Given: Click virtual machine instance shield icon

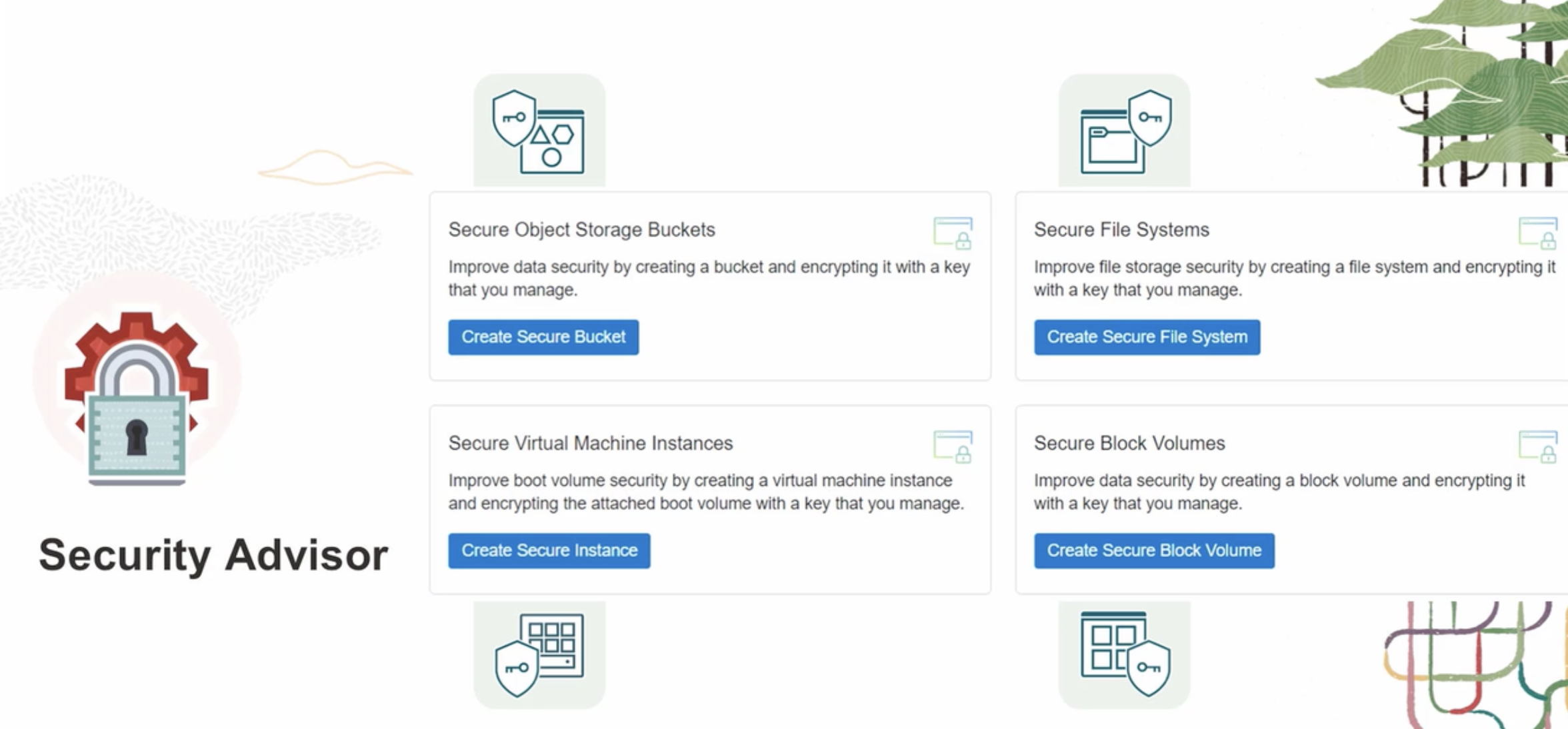Looking at the screenshot, I should (539, 654).
